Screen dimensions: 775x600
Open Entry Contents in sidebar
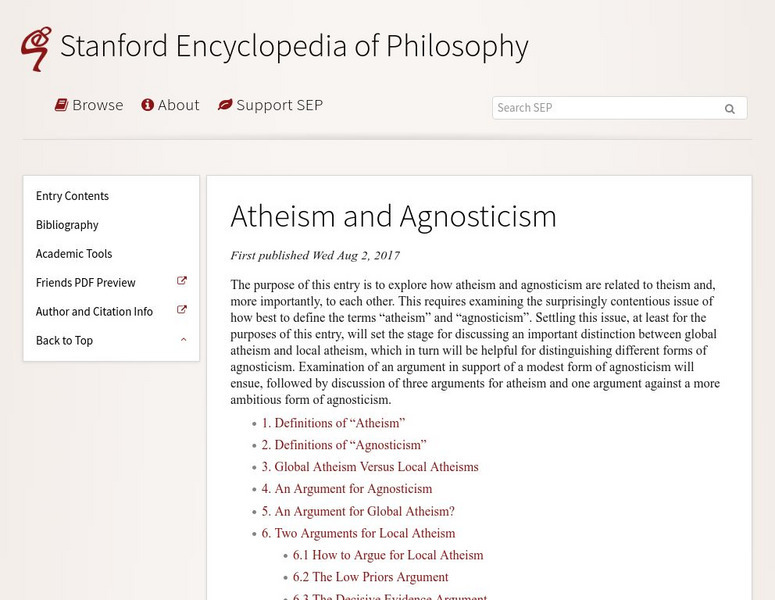pos(72,196)
